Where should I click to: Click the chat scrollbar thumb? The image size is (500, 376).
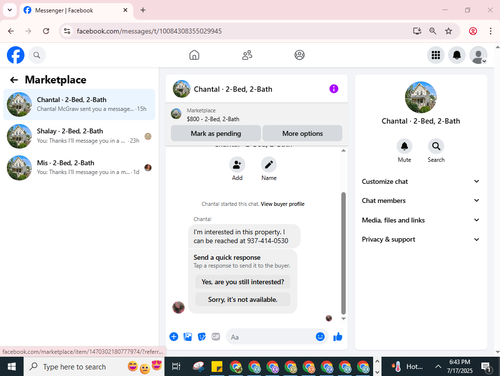(x=343, y=253)
